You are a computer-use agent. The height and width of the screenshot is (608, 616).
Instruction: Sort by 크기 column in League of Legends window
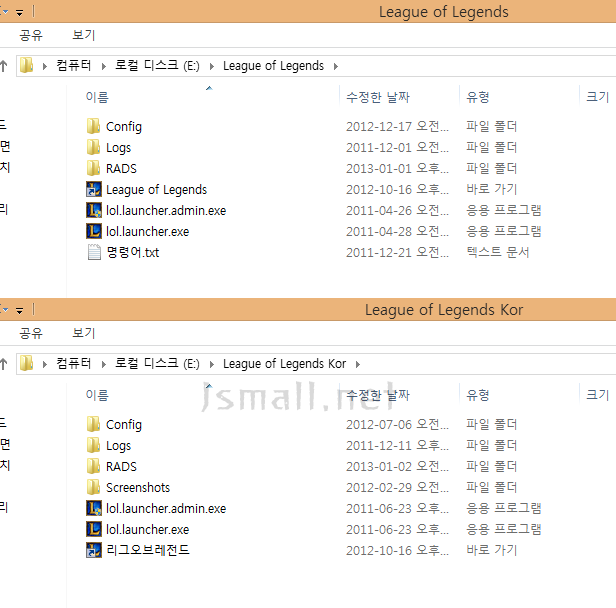[x=598, y=97]
